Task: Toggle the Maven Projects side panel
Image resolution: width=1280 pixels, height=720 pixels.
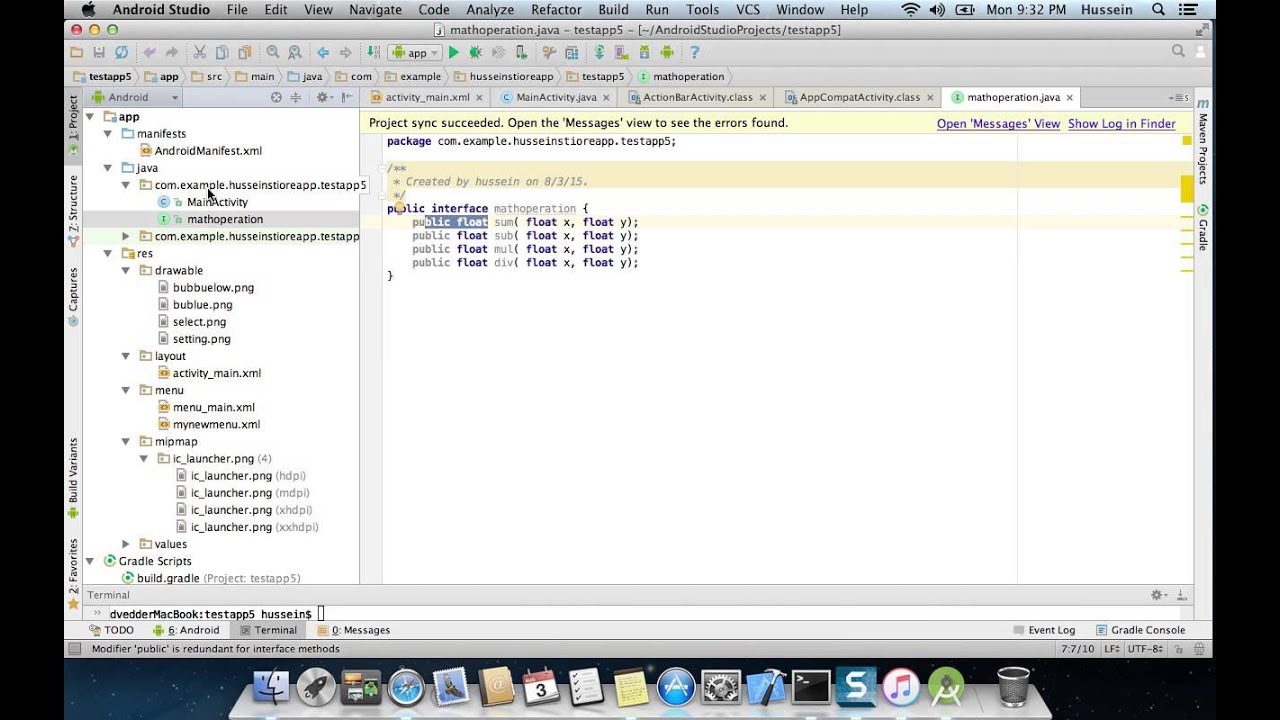Action: point(1203,141)
